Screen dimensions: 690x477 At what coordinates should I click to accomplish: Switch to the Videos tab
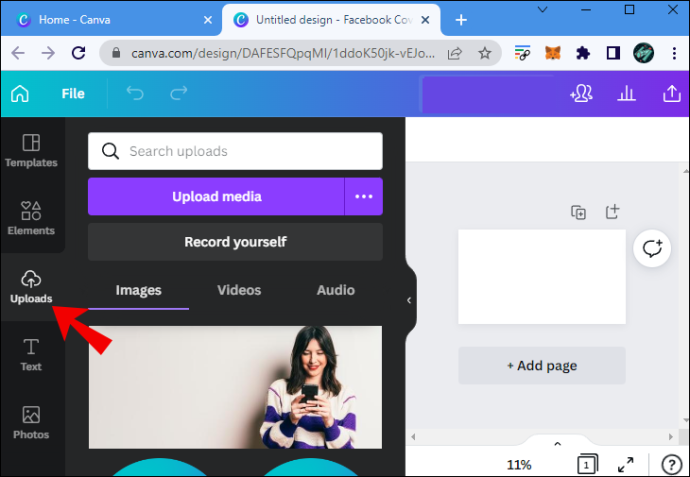point(239,290)
